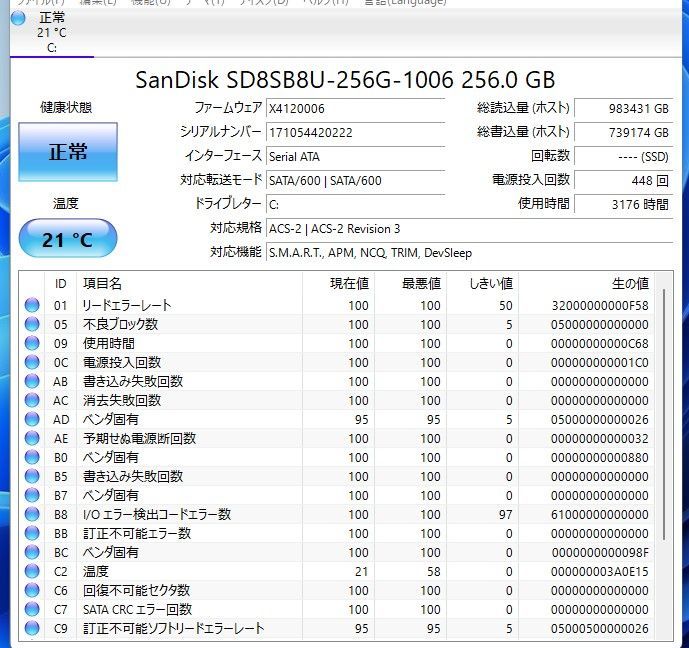Click raw value 0500500000026
The height and width of the screenshot is (648, 689).
(x=600, y=629)
